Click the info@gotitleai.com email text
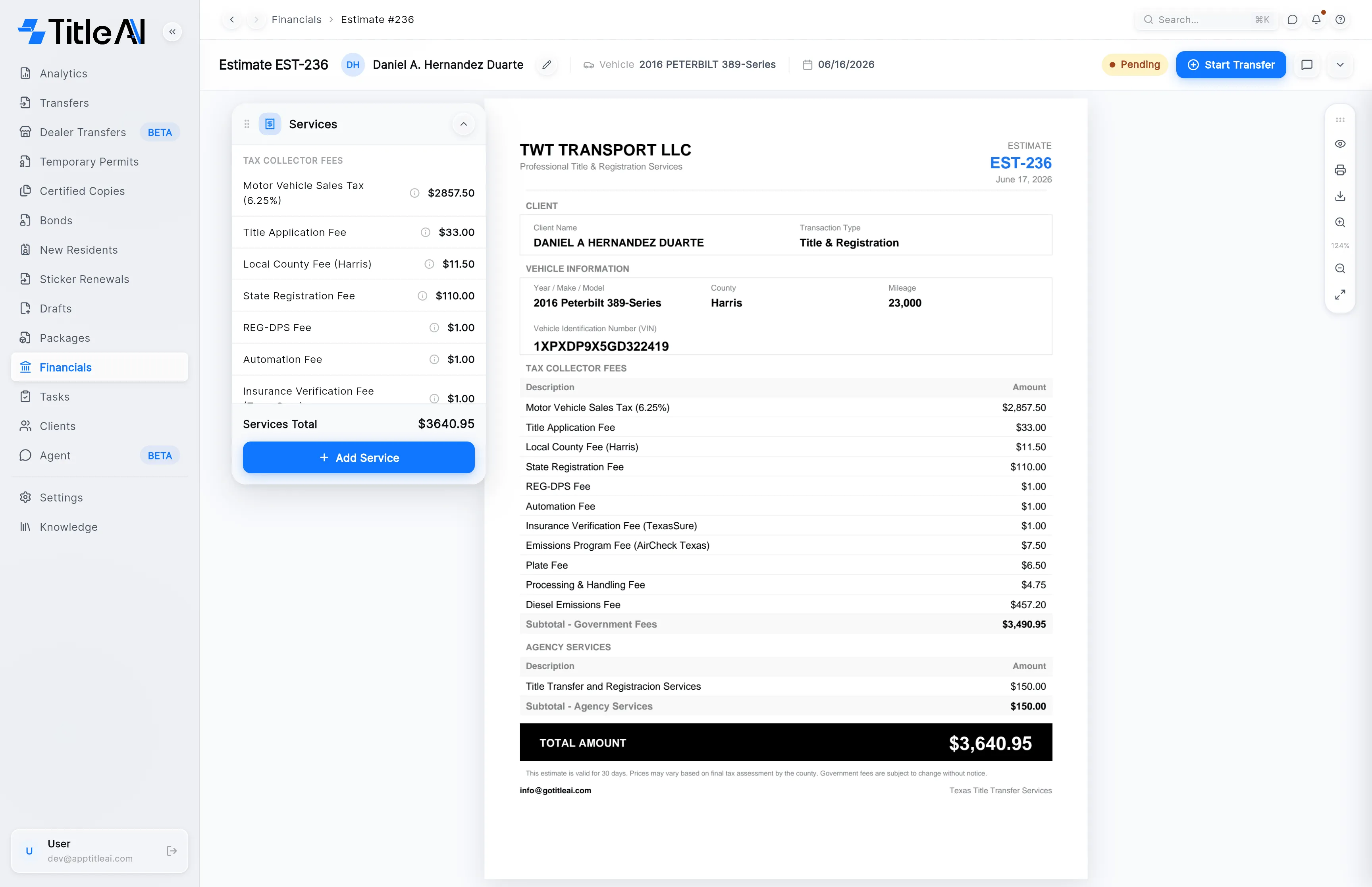The image size is (1372, 887). [555, 790]
